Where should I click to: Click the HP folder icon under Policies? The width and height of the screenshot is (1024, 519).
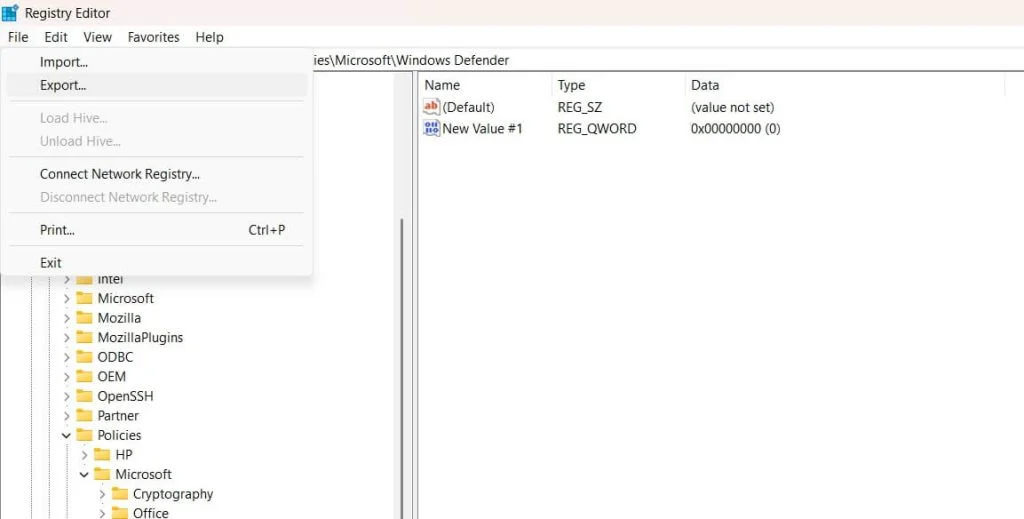point(102,455)
